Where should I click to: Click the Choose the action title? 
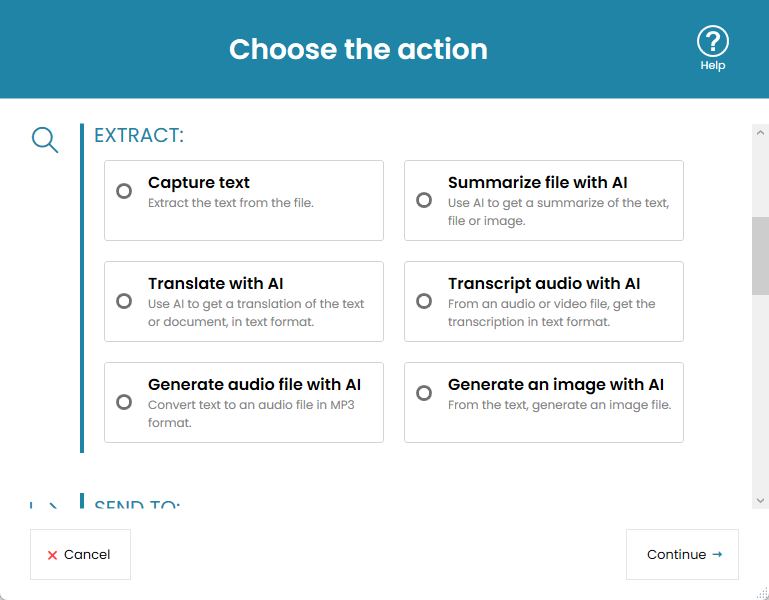(358, 49)
